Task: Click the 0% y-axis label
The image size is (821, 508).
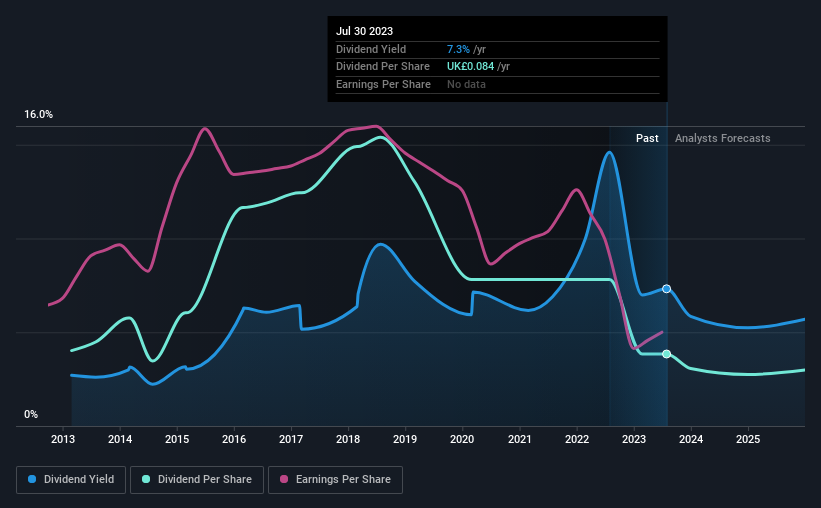Action: coord(31,414)
